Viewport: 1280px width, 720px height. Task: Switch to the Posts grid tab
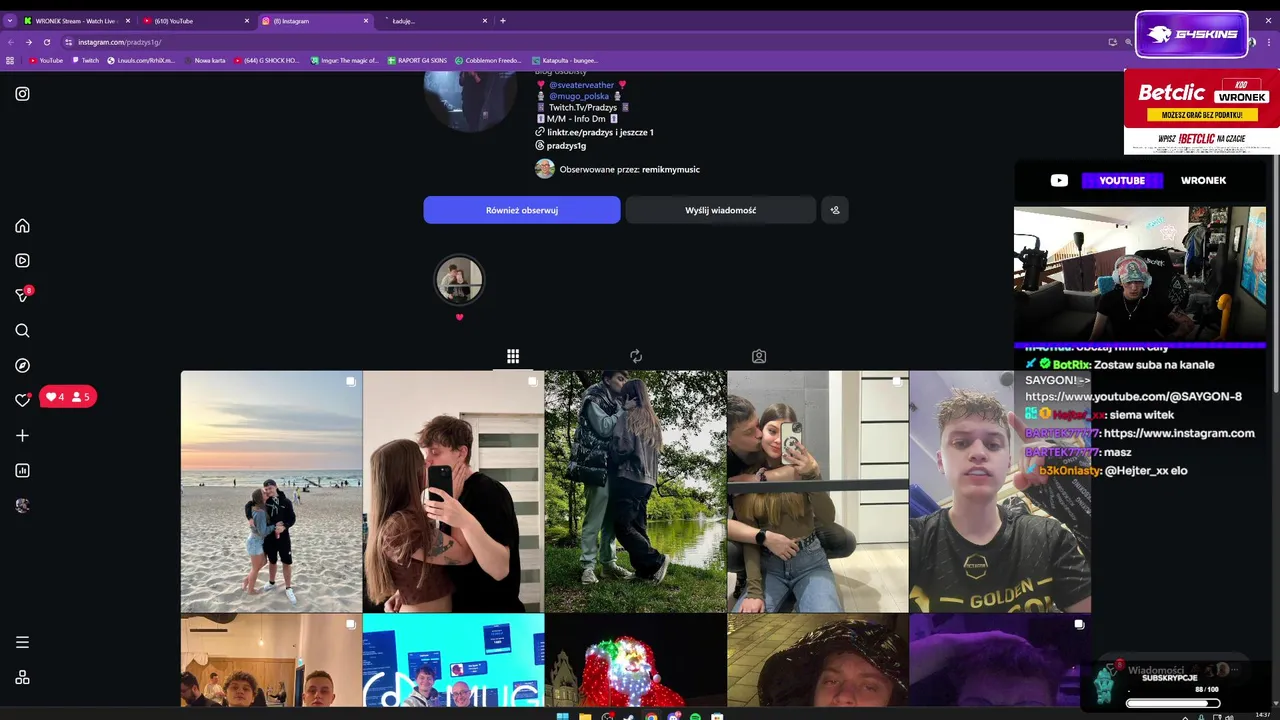pyautogui.click(x=513, y=356)
